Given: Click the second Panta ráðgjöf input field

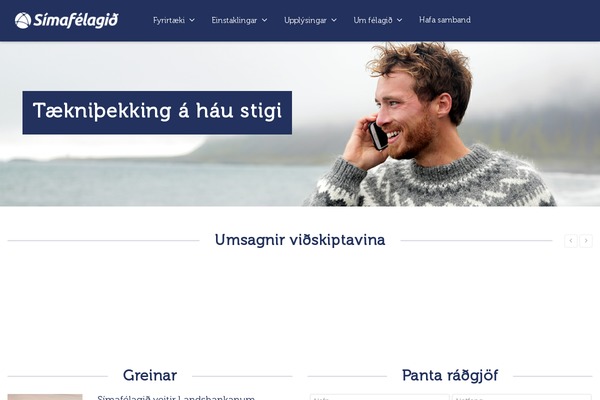Looking at the screenshot, I should point(522,397).
